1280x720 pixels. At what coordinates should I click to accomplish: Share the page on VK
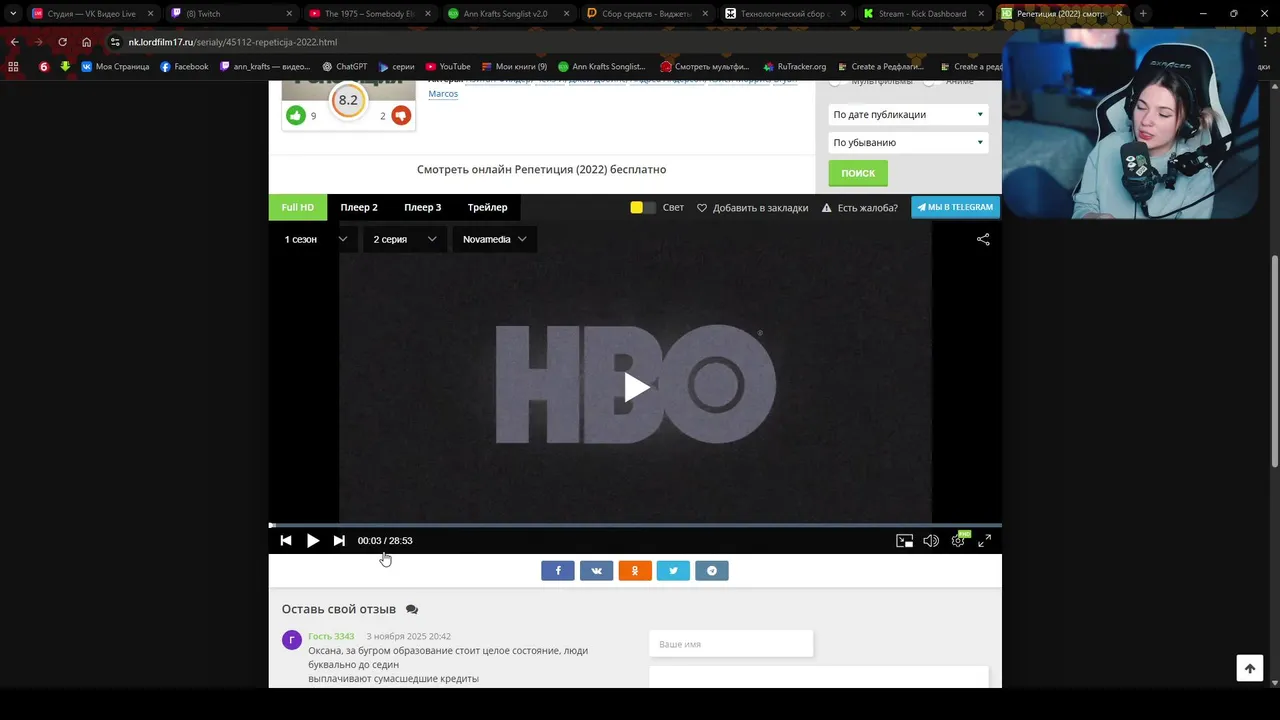pyautogui.click(x=596, y=571)
